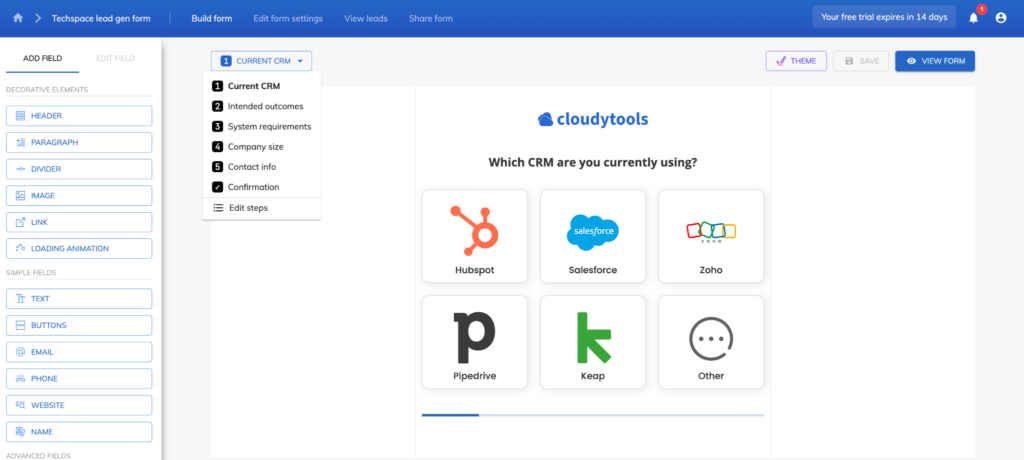The image size is (1024, 460).
Task: Select the Intended outcomes step
Action: click(x=261, y=106)
